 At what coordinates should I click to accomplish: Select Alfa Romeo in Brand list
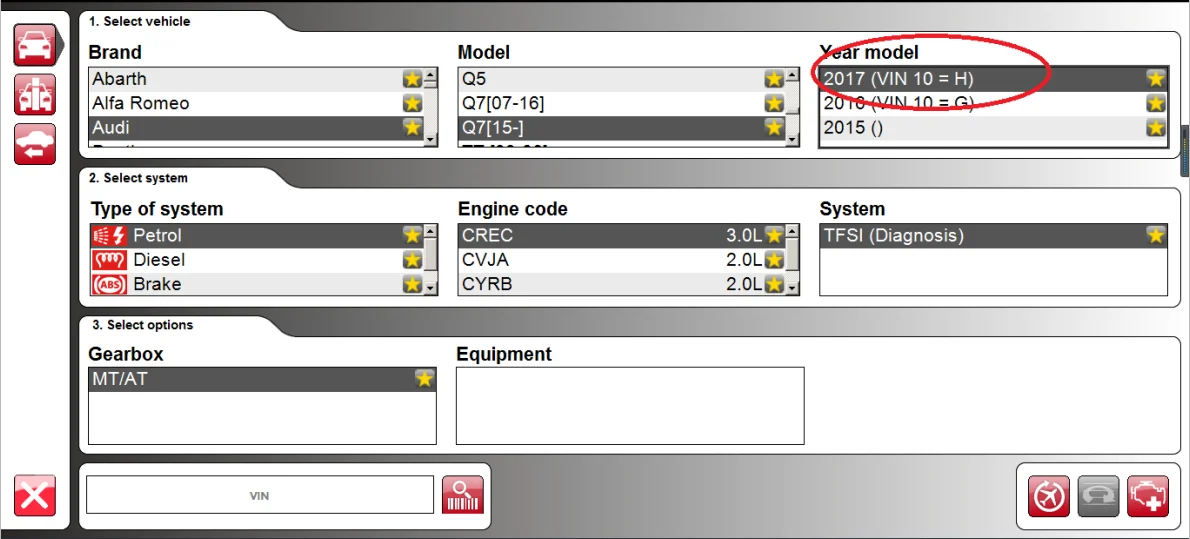point(257,103)
